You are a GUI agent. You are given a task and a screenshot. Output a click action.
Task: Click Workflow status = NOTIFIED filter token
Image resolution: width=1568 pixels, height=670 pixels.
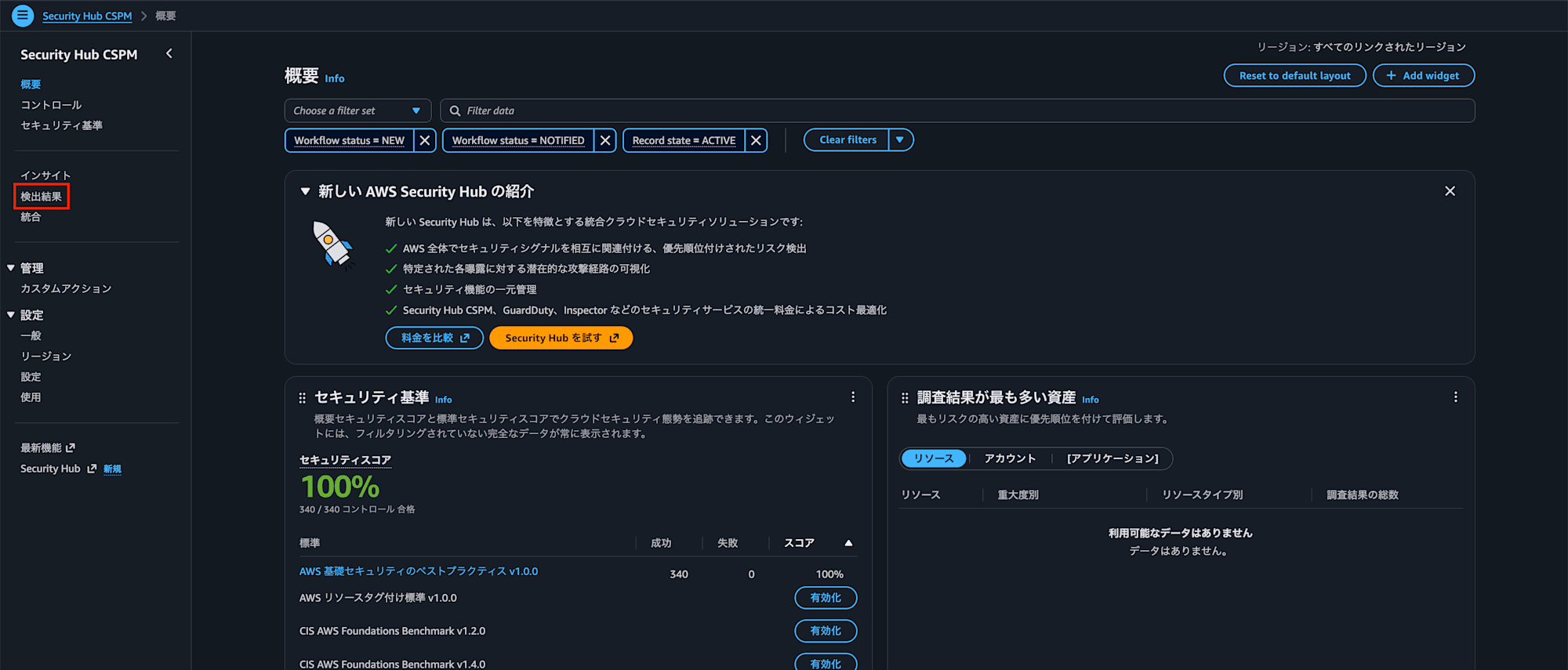click(518, 140)
